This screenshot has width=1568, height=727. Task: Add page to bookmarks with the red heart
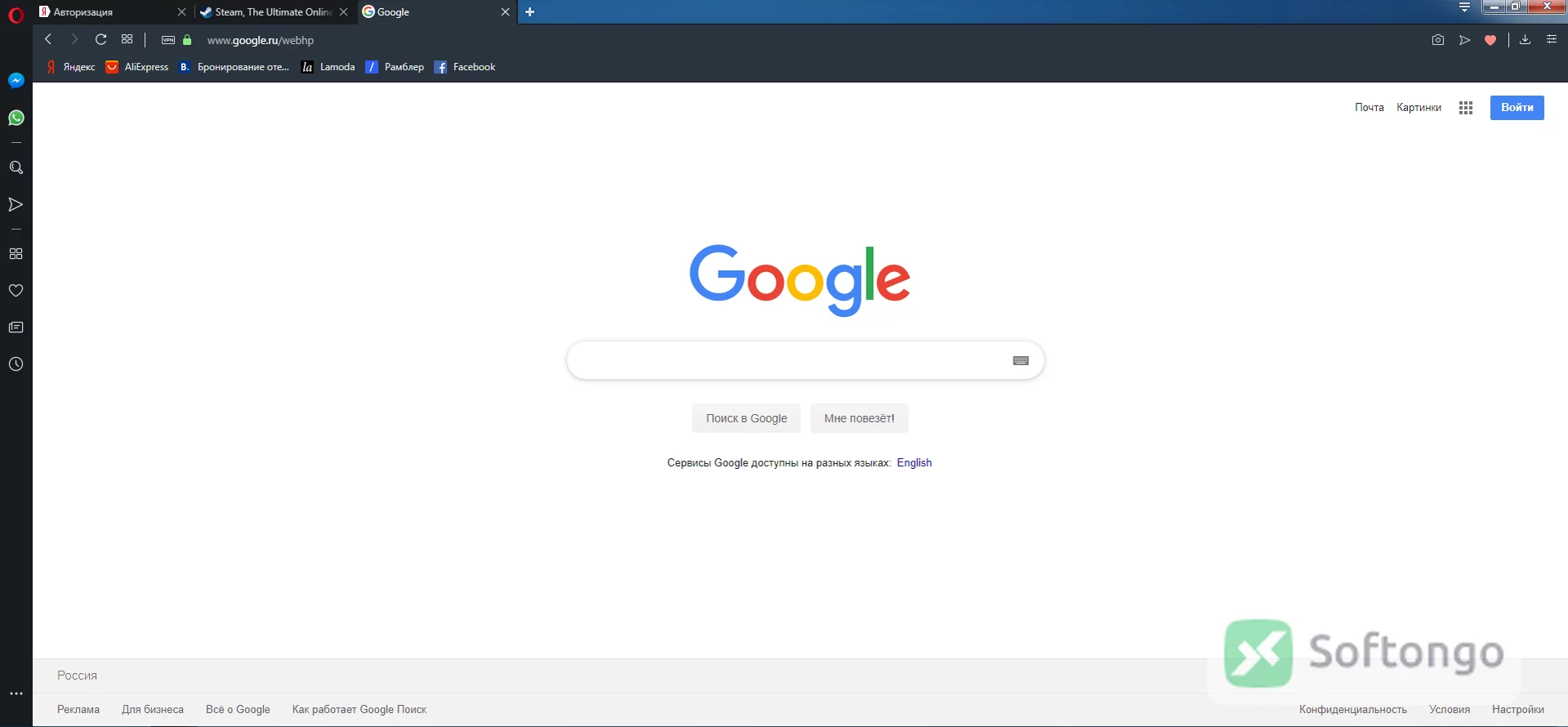[1490, 40]
